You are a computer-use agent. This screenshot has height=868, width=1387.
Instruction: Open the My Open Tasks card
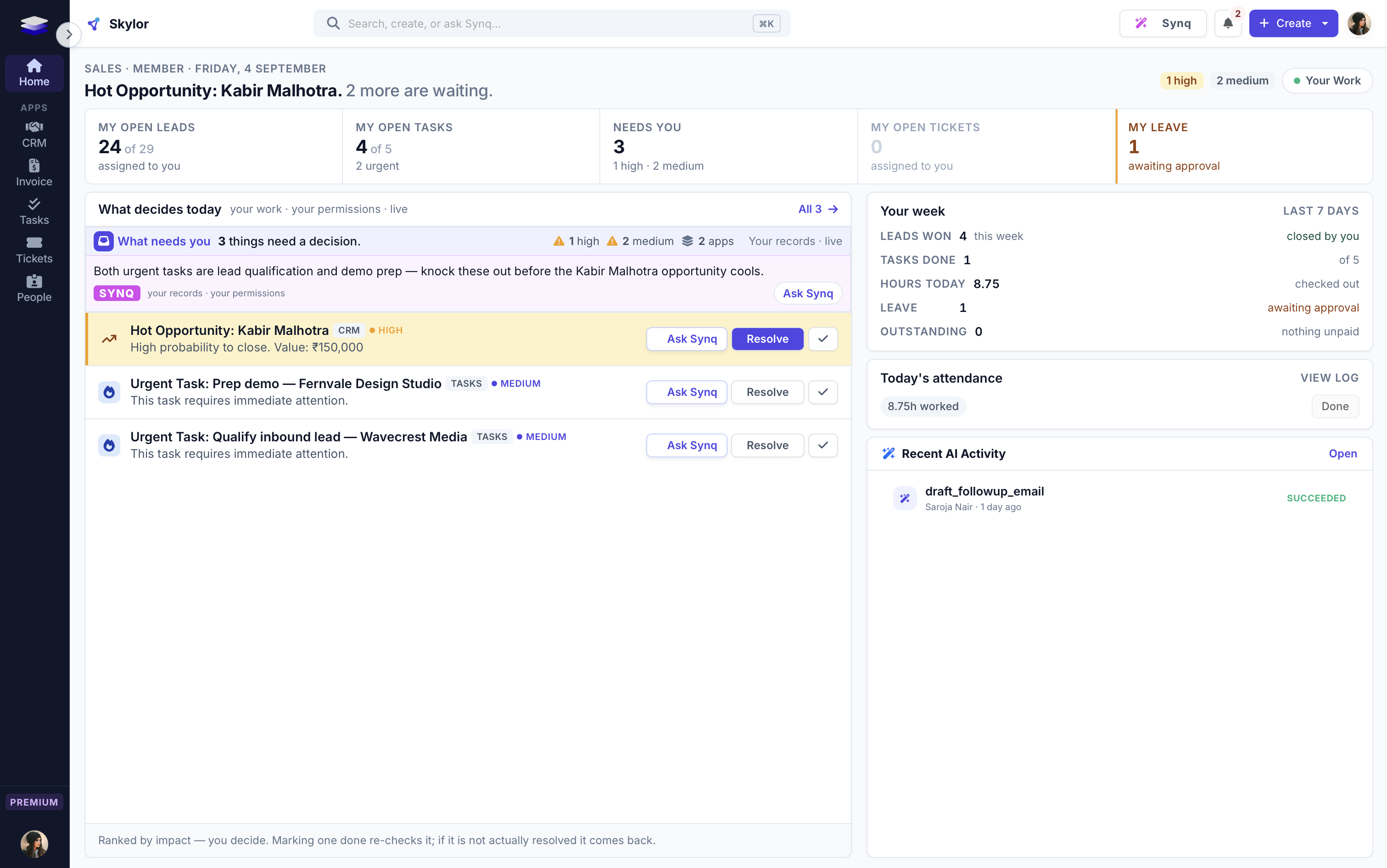(471, 146)
